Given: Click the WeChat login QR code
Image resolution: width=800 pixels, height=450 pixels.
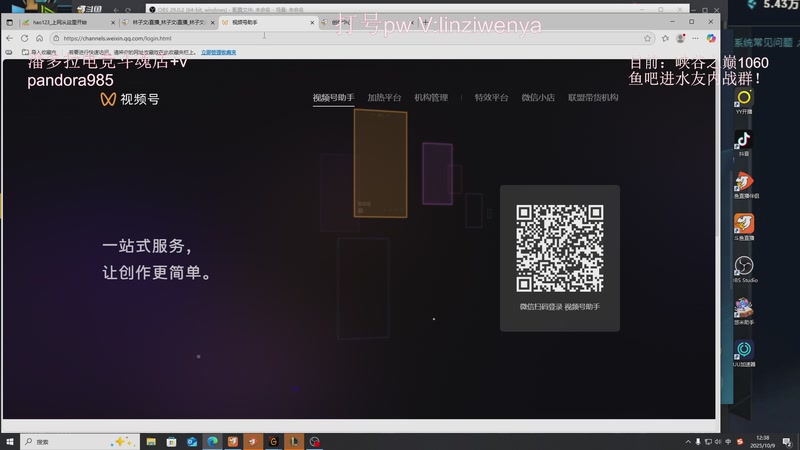Looking at the screenshot, I should coord(560,248).
